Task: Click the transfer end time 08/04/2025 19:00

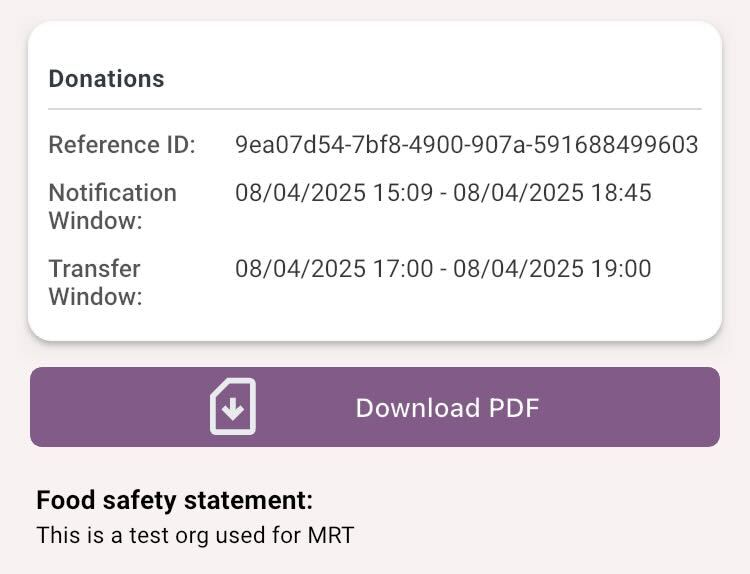Action: click(x=552, y=268)
